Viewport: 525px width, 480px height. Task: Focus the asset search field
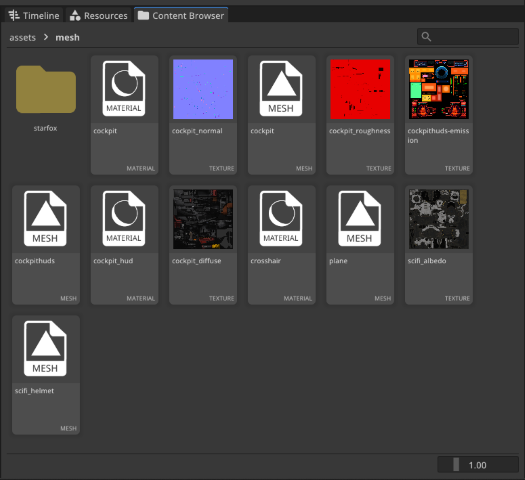[x=468, y=36]
